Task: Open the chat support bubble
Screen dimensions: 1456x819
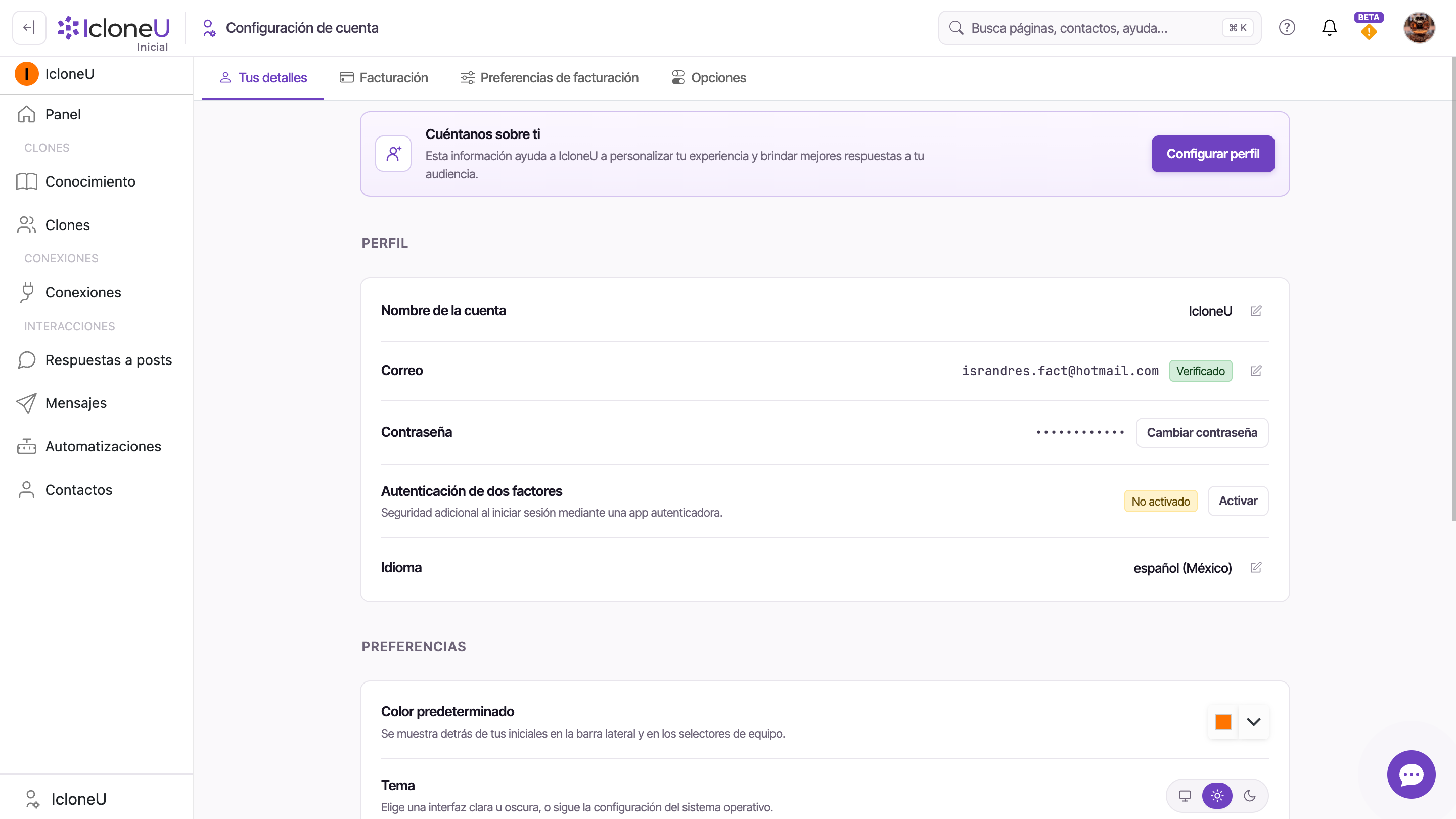Action: tap(1411, 775)
